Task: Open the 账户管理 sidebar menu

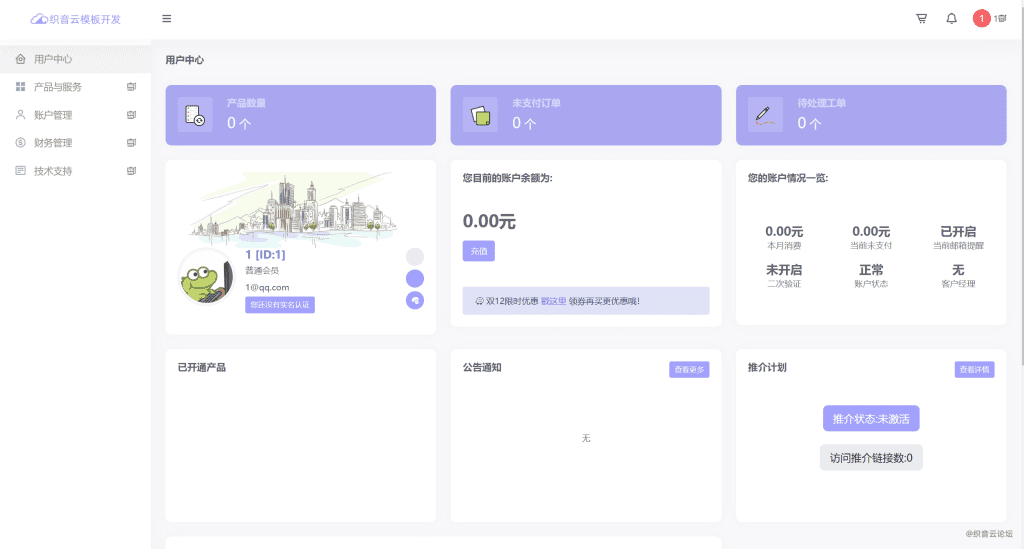Action: click(75, 115)
